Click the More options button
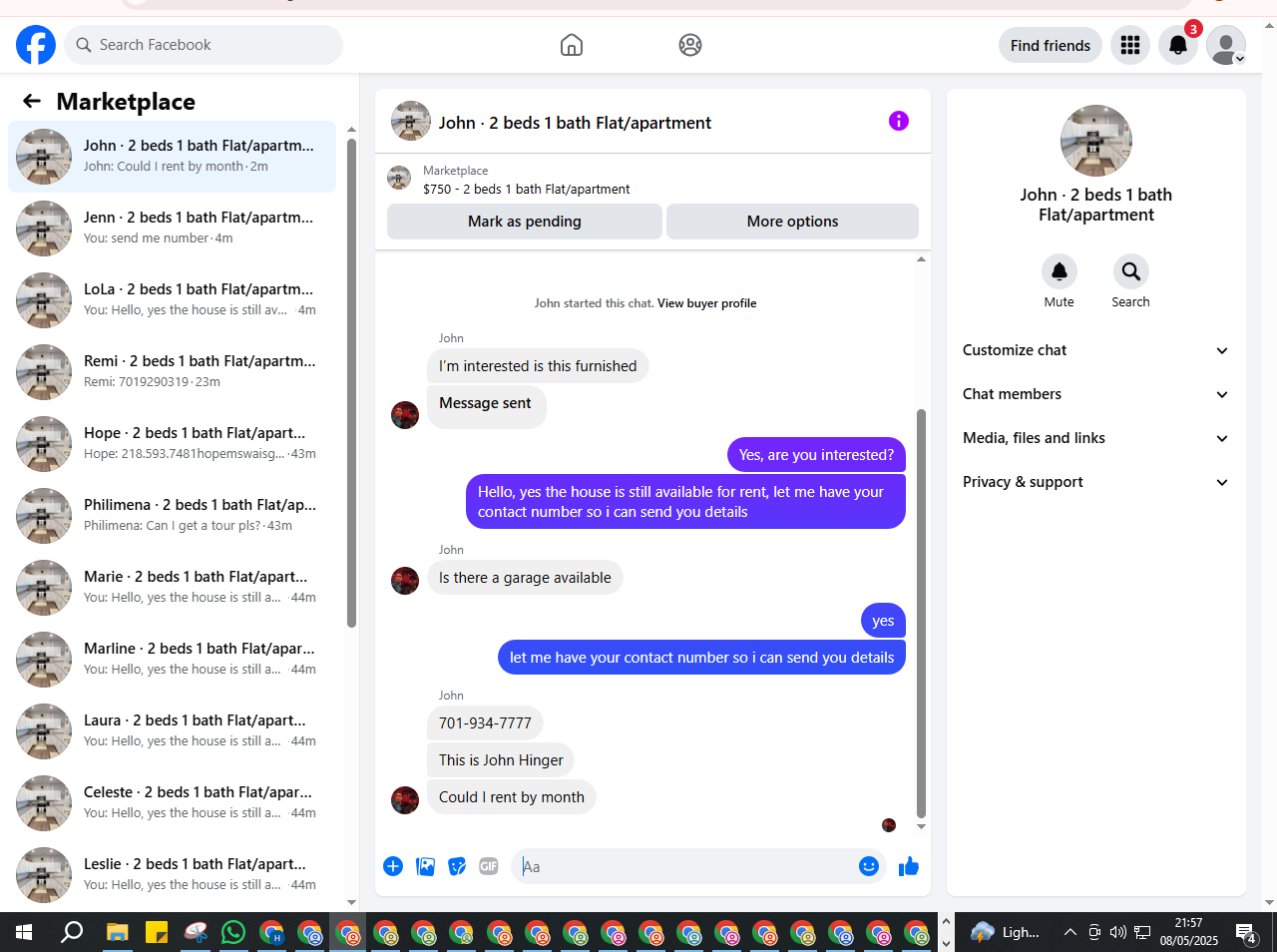 [793, 222]
